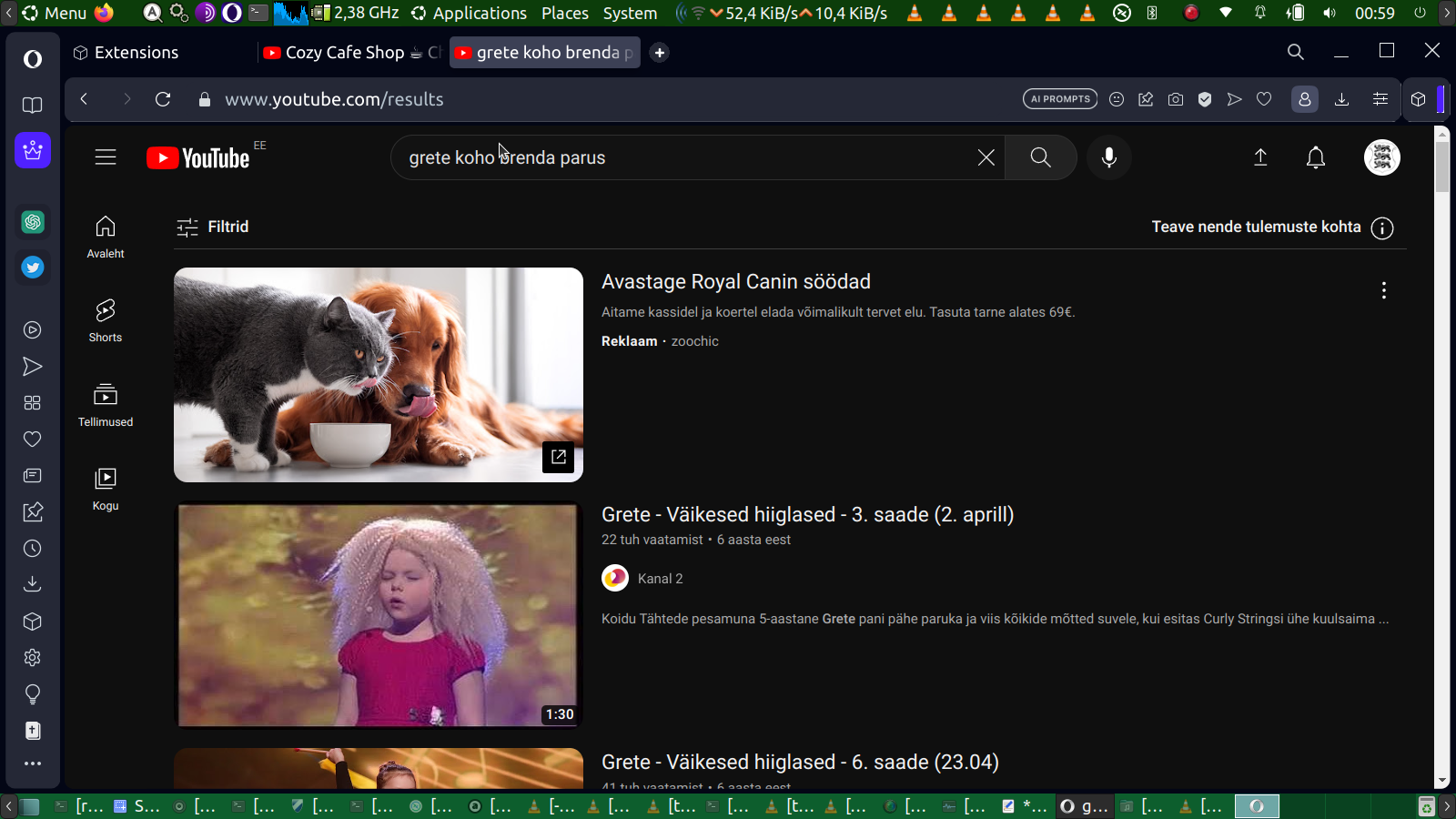Viewport: 1456px width, 819px height.
Task: Open options menu for Royal Canin ad
Action: (1383, 290)
